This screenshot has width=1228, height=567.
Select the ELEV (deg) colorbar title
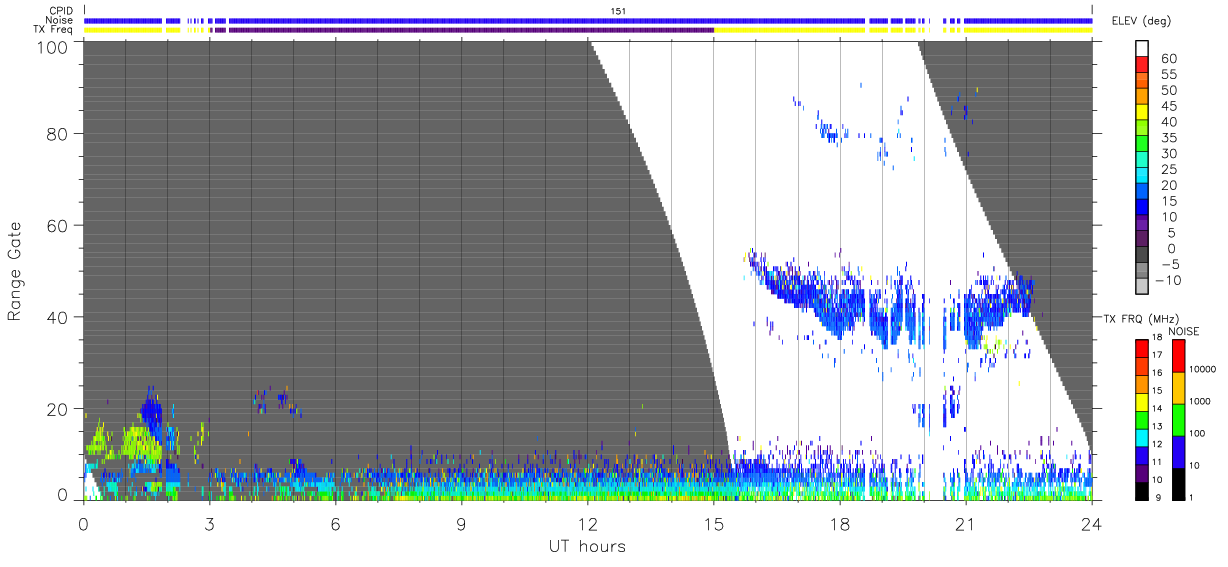1140,21
